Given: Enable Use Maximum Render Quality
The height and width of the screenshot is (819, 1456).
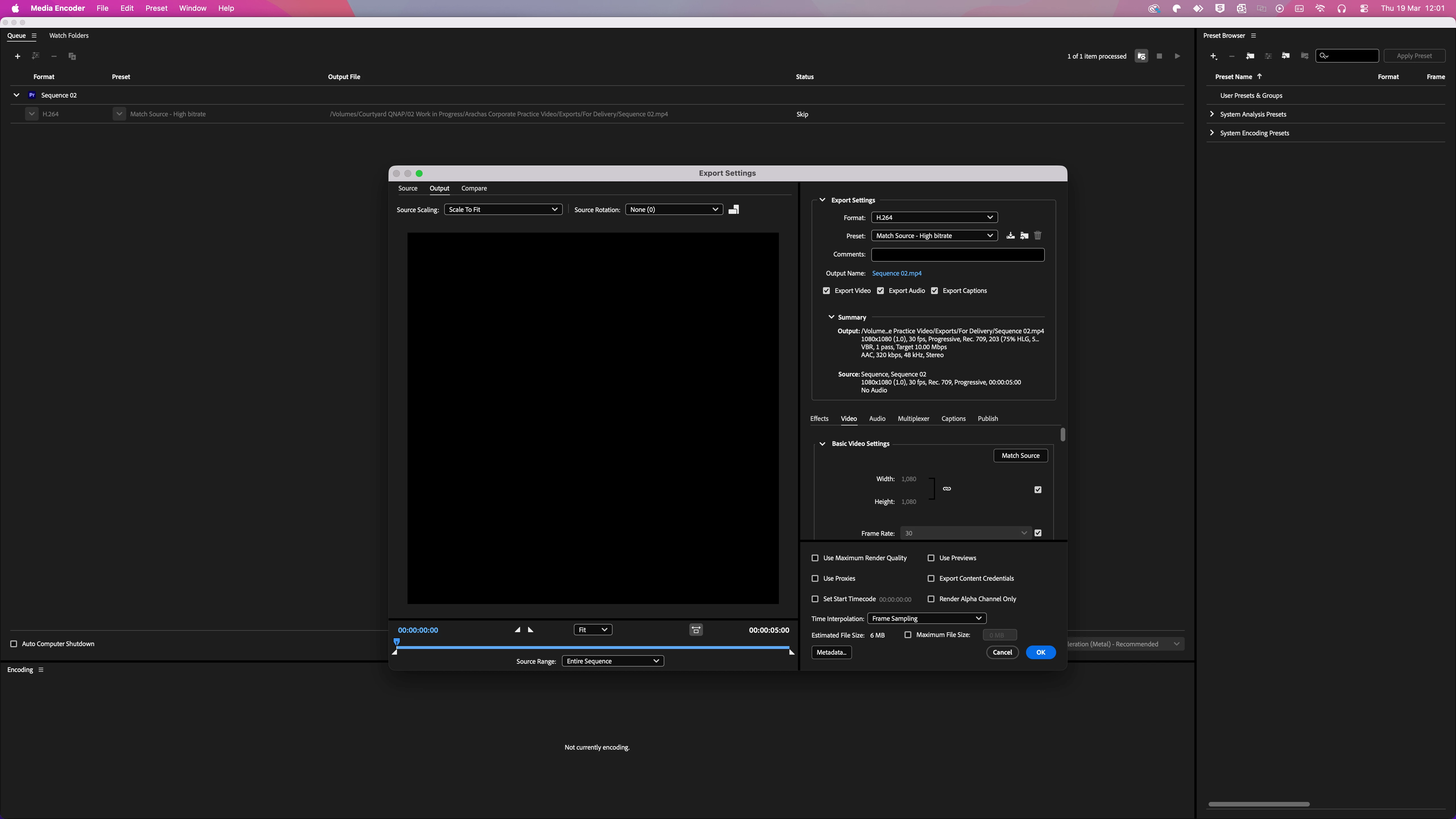Looking at the screenshot, I should click(815, 558).
